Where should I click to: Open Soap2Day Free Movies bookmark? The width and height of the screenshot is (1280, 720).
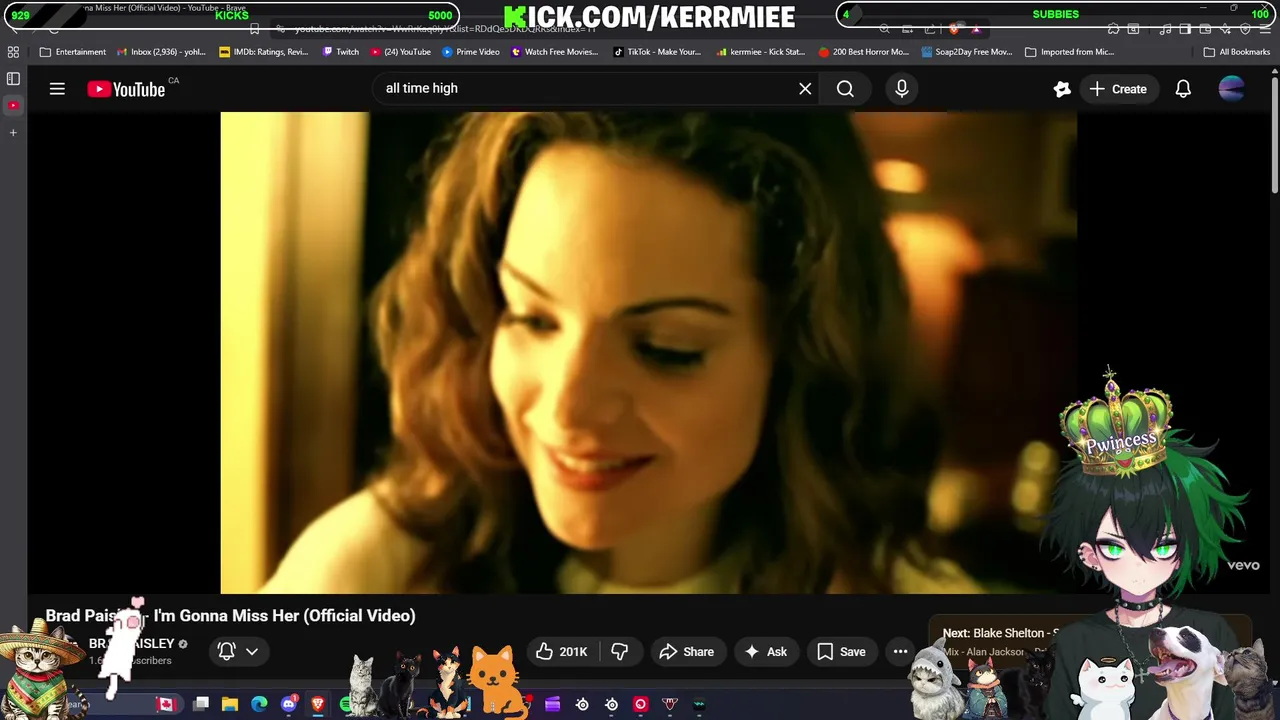967,52
